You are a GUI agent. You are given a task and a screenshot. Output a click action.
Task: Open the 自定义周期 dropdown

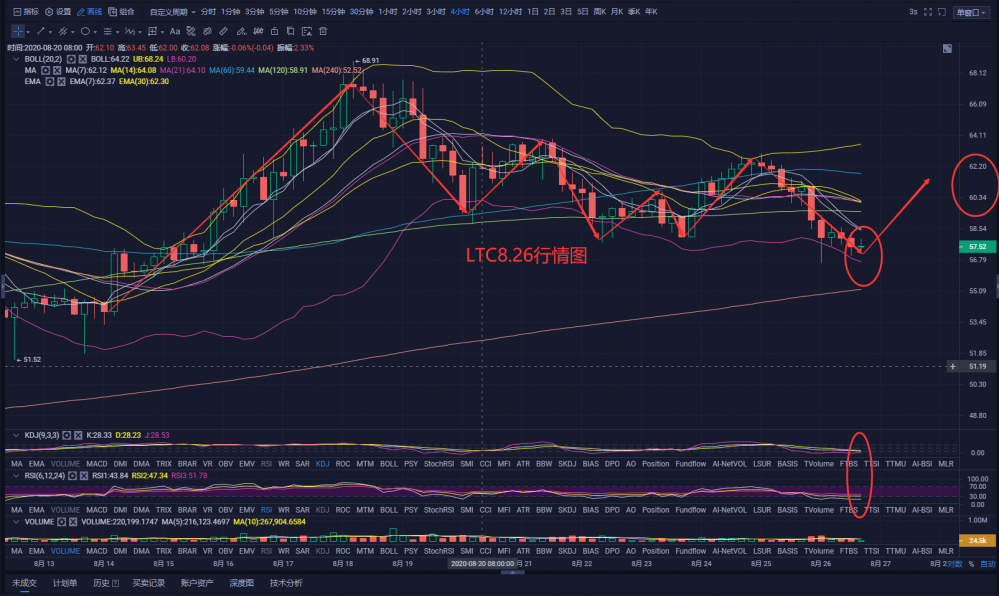172,12
